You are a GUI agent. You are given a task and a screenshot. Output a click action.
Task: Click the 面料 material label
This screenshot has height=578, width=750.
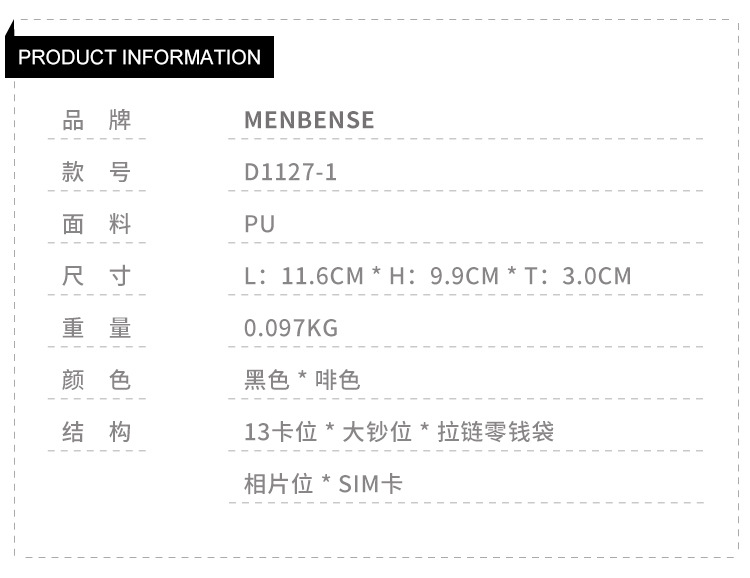(x=97, y=224)
